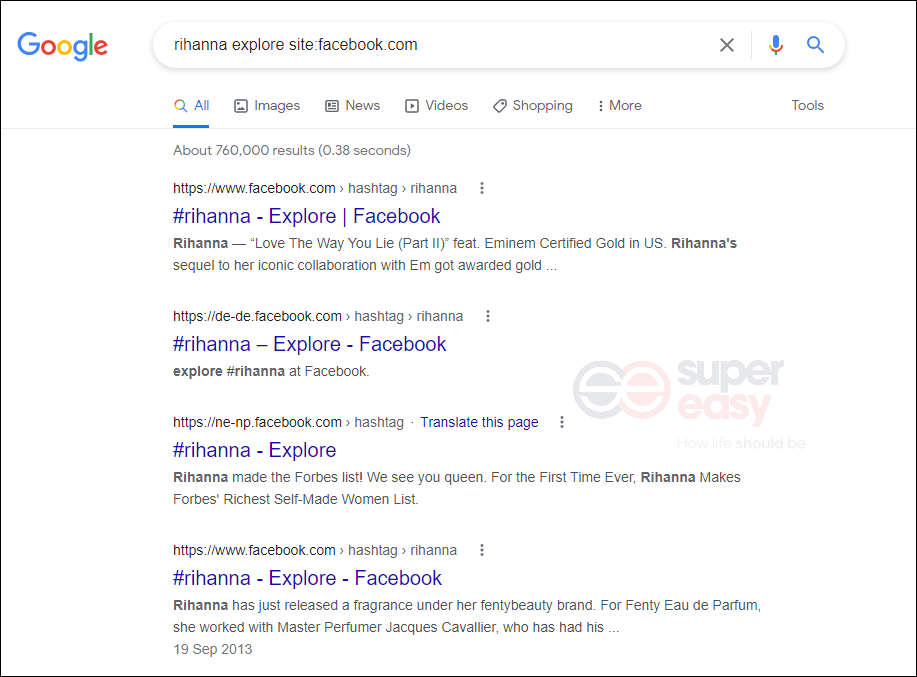
Task: Switch to the Shopping tab
Action: pos(532,106)
